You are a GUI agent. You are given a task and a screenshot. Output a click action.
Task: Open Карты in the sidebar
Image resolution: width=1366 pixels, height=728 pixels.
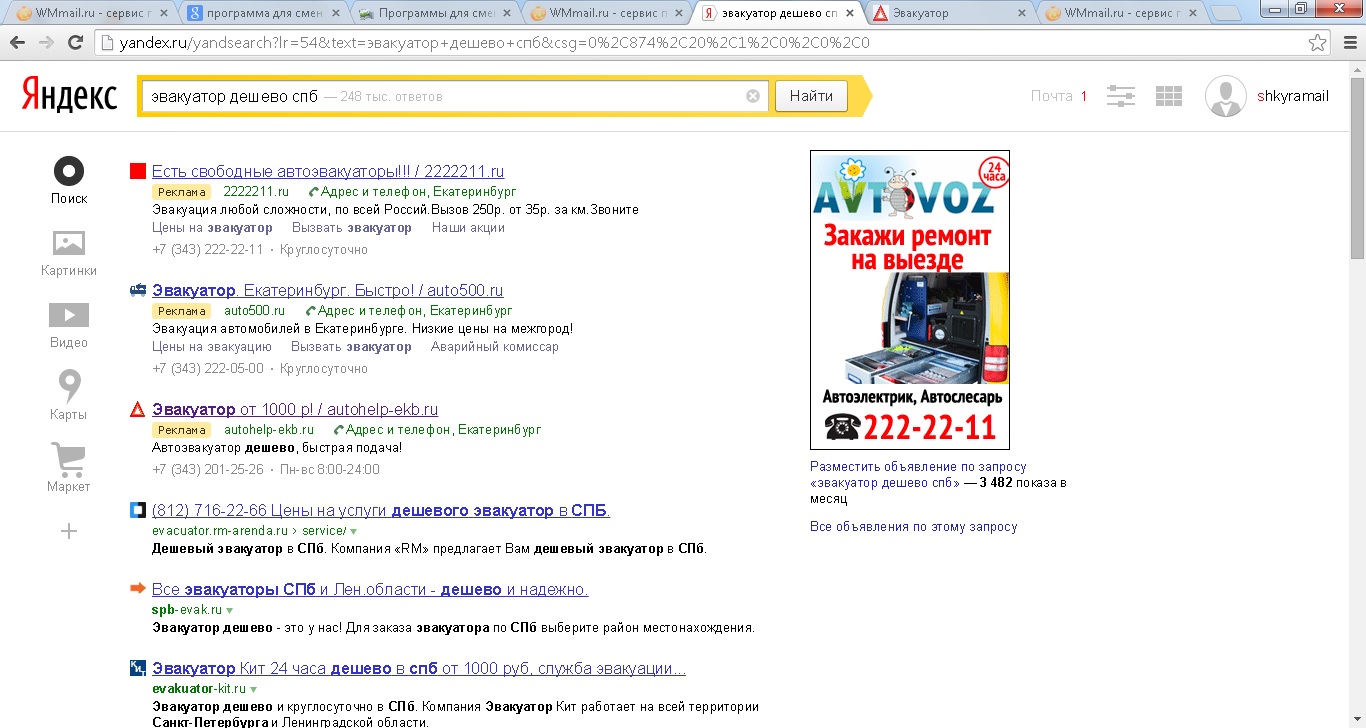click(69, 386)
